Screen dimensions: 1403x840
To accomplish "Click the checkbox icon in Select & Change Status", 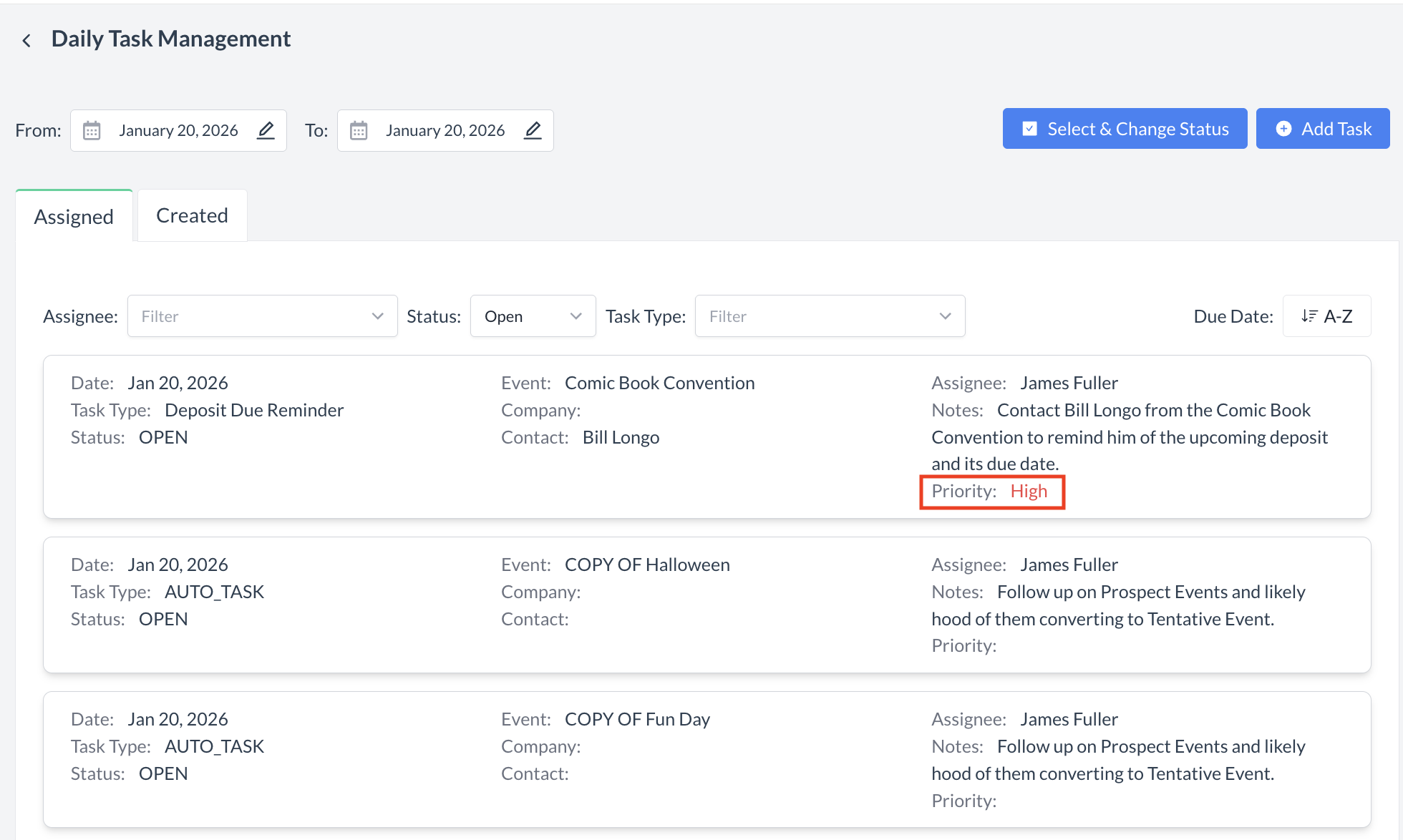I will pos(1029,129).
